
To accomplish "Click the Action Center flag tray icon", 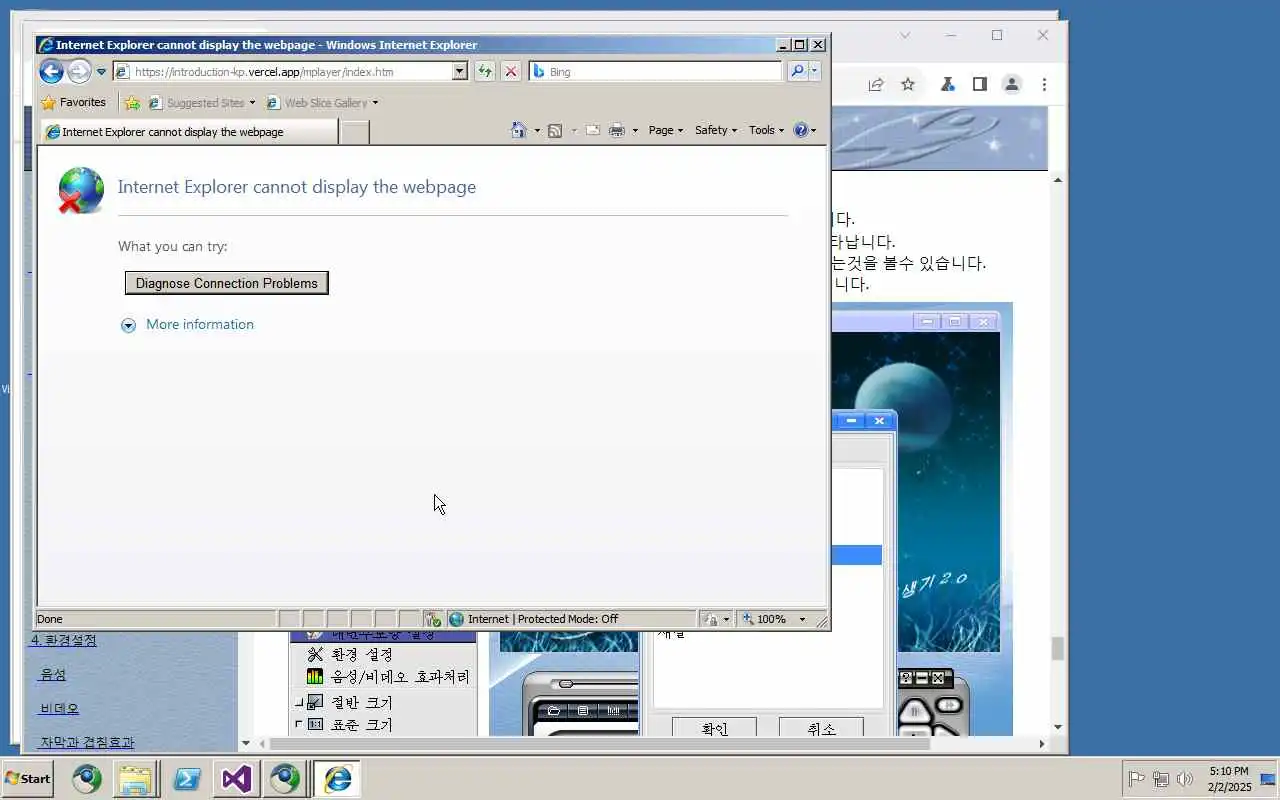I will pos(1136,779).
